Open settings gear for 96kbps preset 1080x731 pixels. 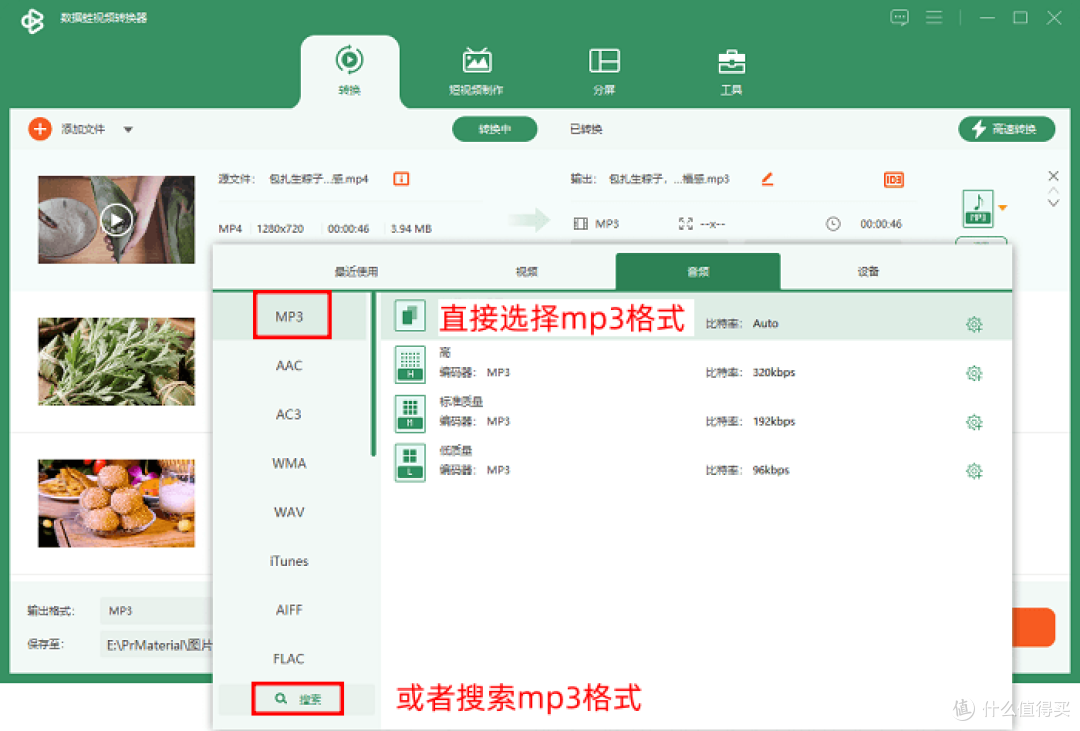click(973, 471)
